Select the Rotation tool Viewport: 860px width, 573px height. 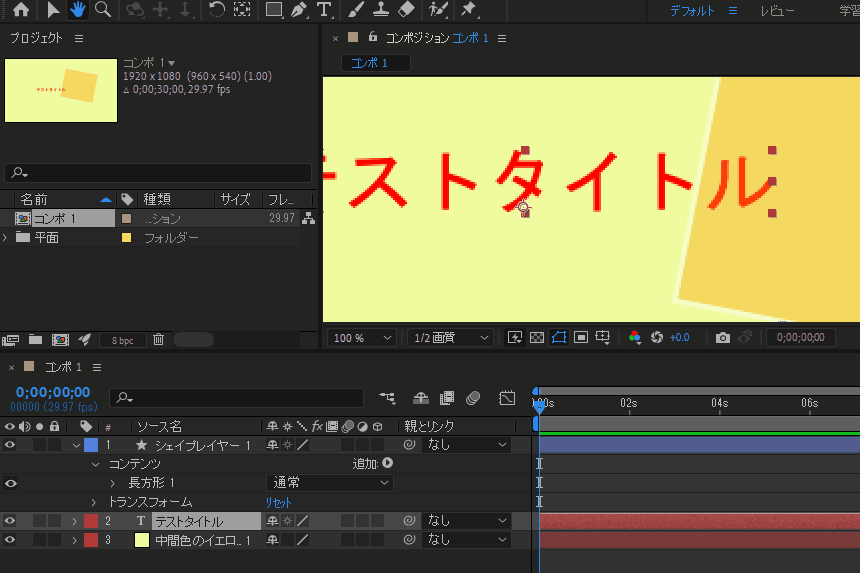tap(217, 9)
